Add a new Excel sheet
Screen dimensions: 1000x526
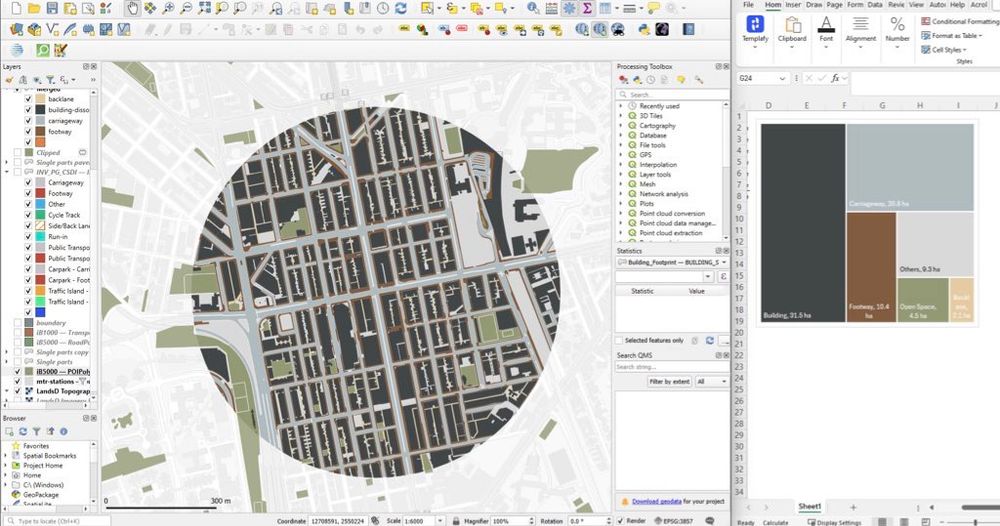853,508
